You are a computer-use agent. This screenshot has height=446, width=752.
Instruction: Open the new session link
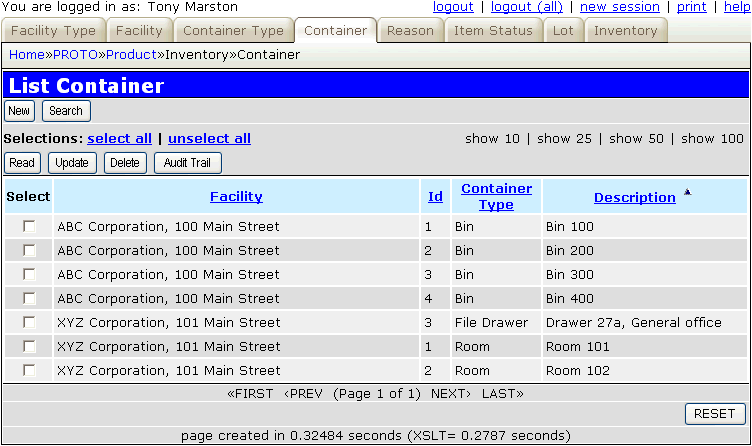coord(620,7)
